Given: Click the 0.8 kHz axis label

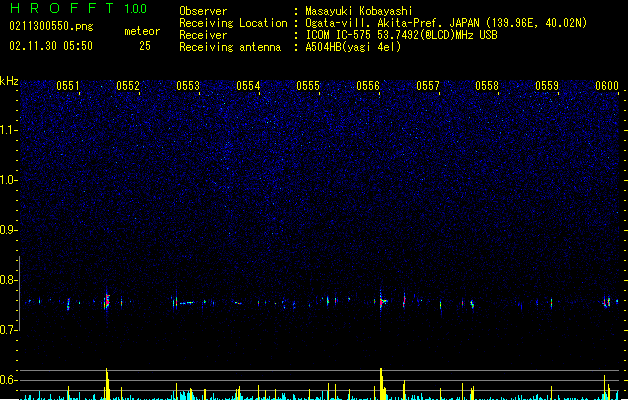Looking at the screenshot, I should point(9,280).
